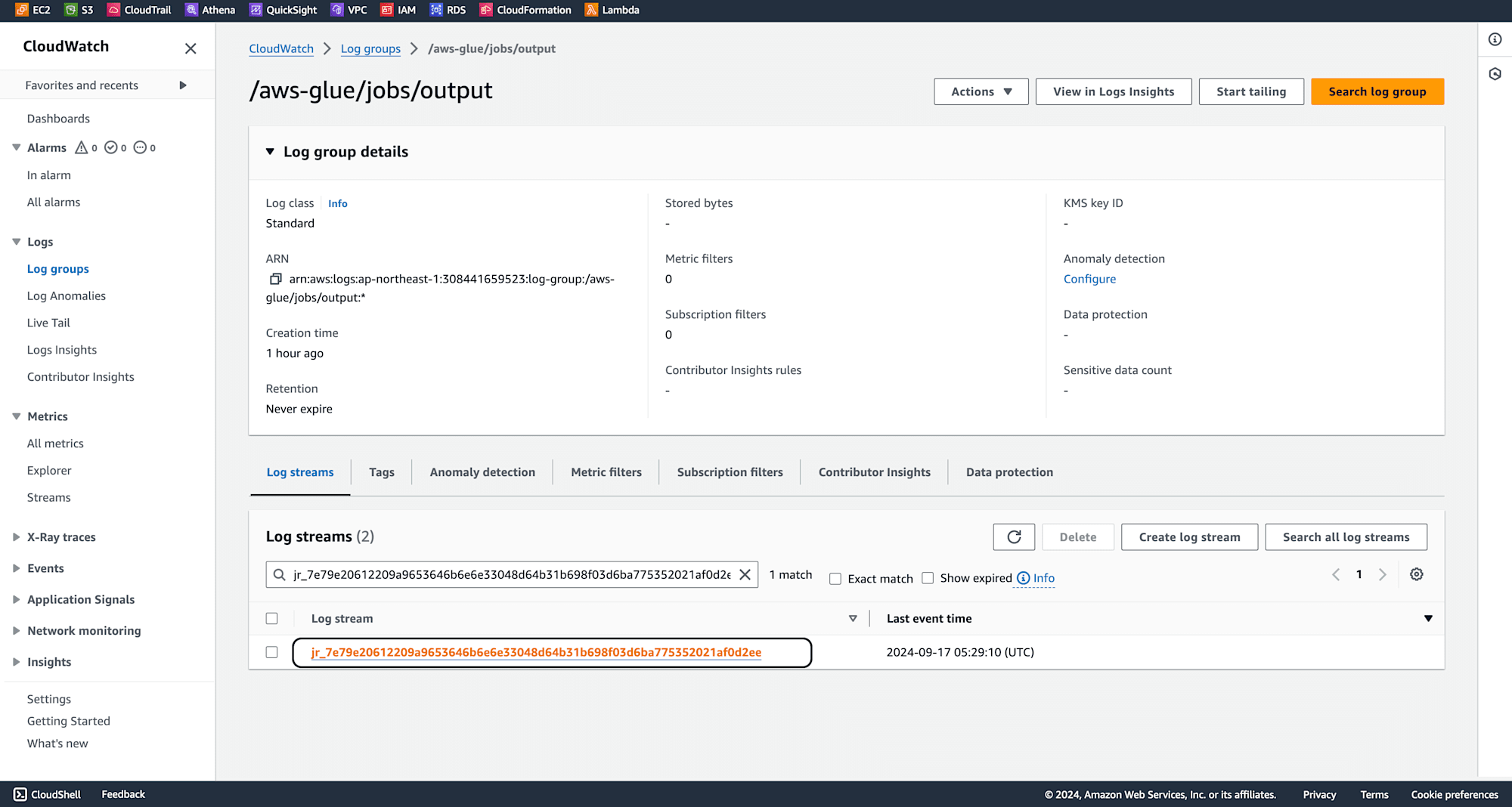Open CloudShell from the footer

[x=48, y=794]
